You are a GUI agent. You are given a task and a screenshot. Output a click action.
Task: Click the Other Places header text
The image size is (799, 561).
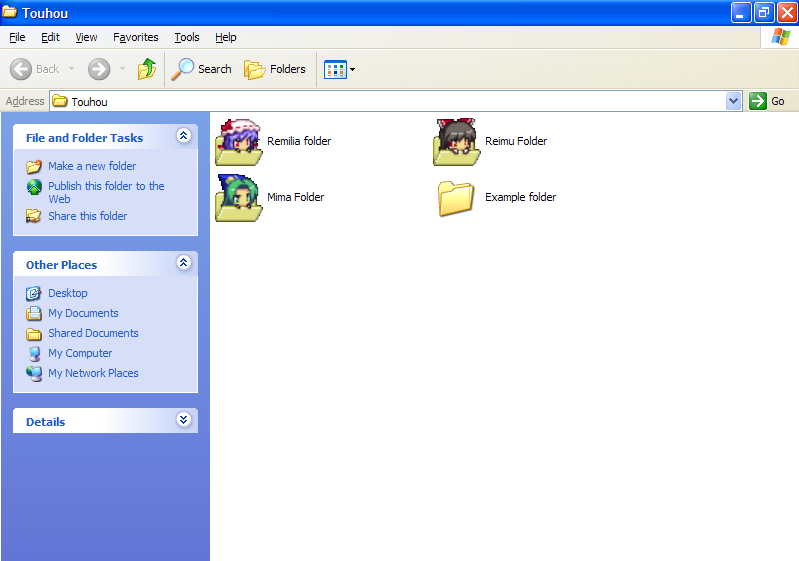62,265
